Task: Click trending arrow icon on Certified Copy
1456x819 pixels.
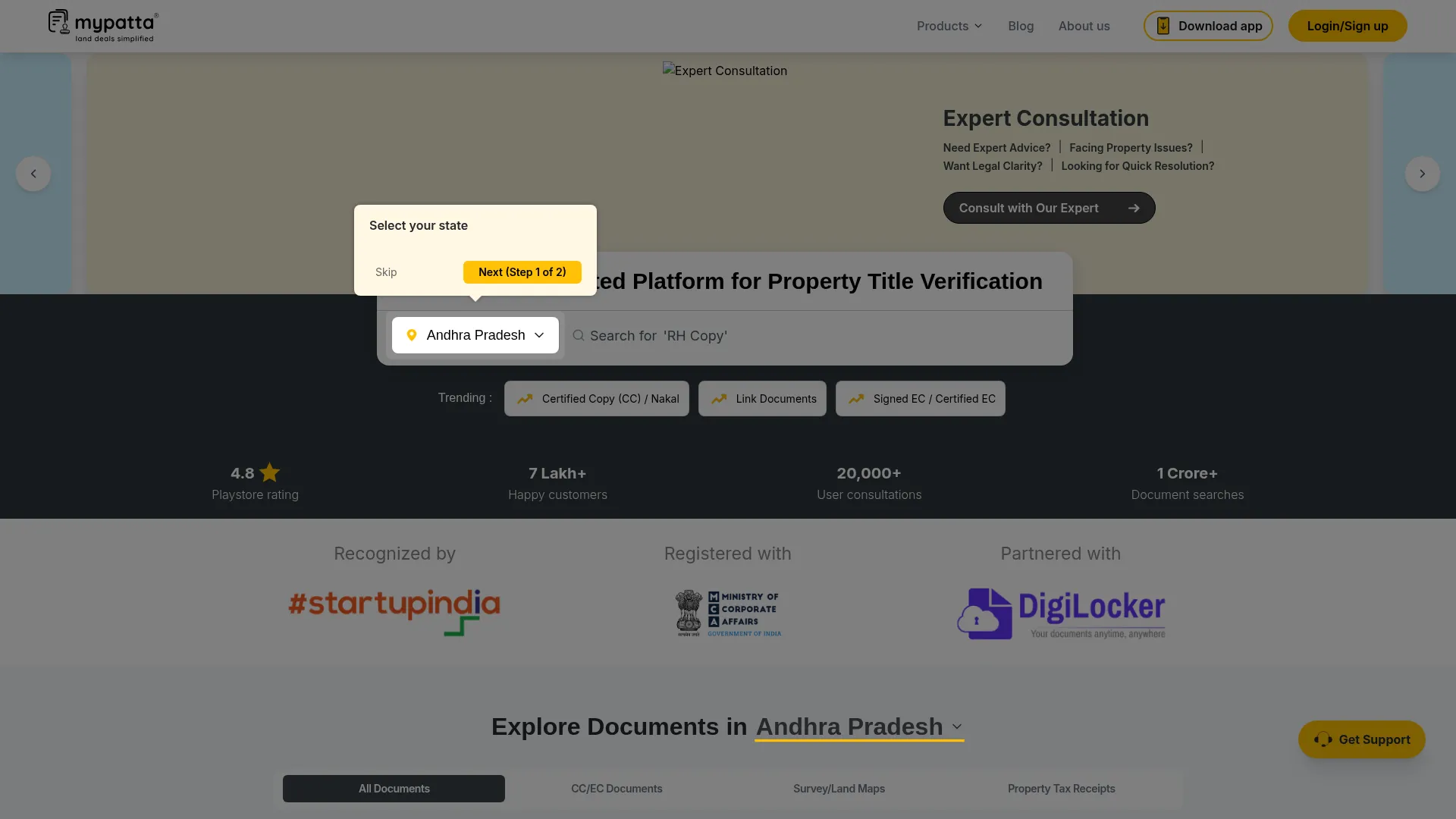Action: click(x=525, y=399)
